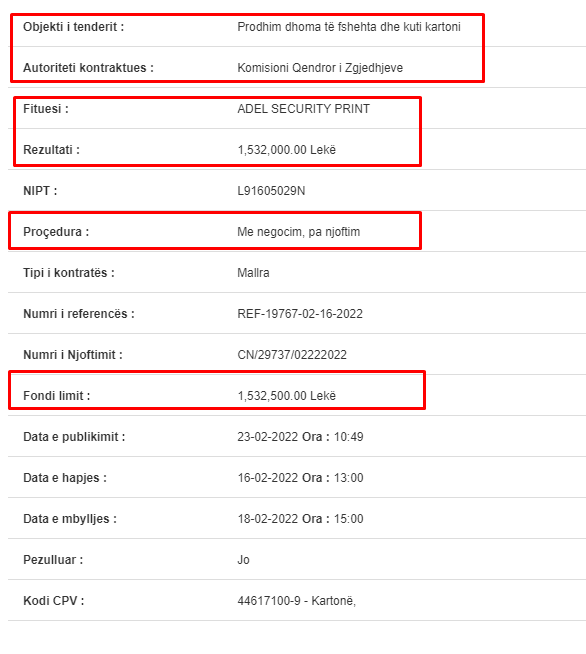Screen dimensions: 586x654
Task: Click the reference number REF-19767-02-16-2022
Action: point(300,314)
